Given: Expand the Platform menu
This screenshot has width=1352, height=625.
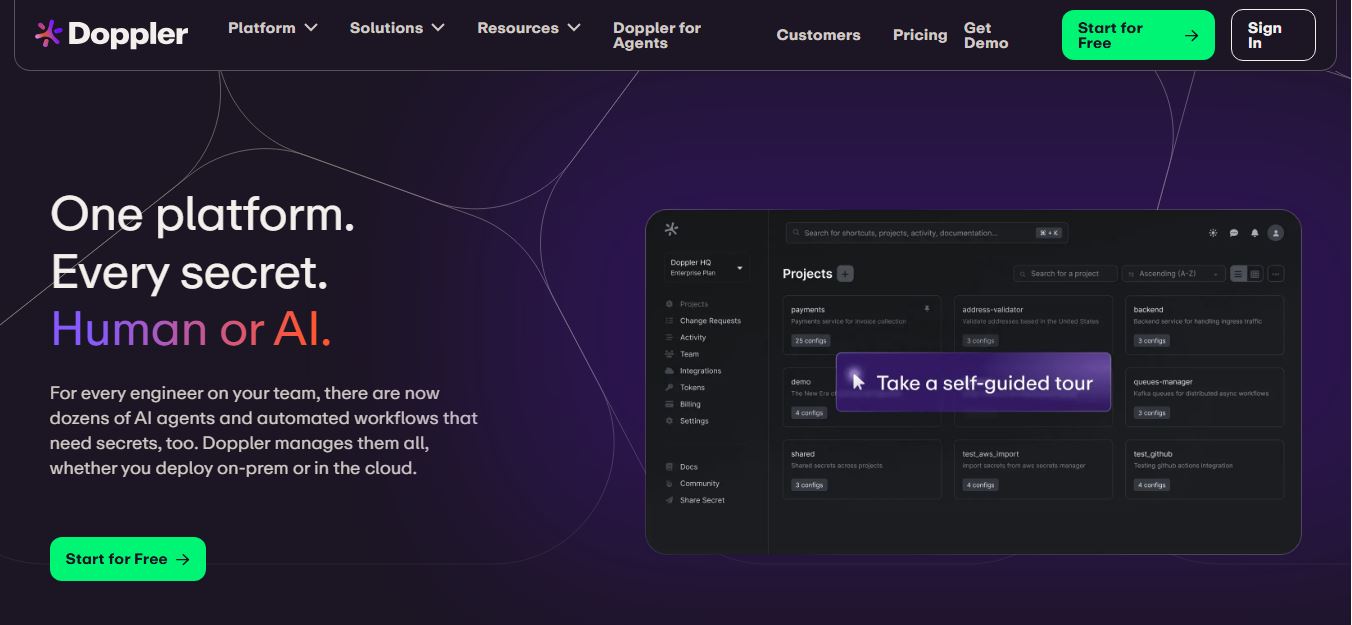Looking at the screenshot, I should (x=273, y=28).
